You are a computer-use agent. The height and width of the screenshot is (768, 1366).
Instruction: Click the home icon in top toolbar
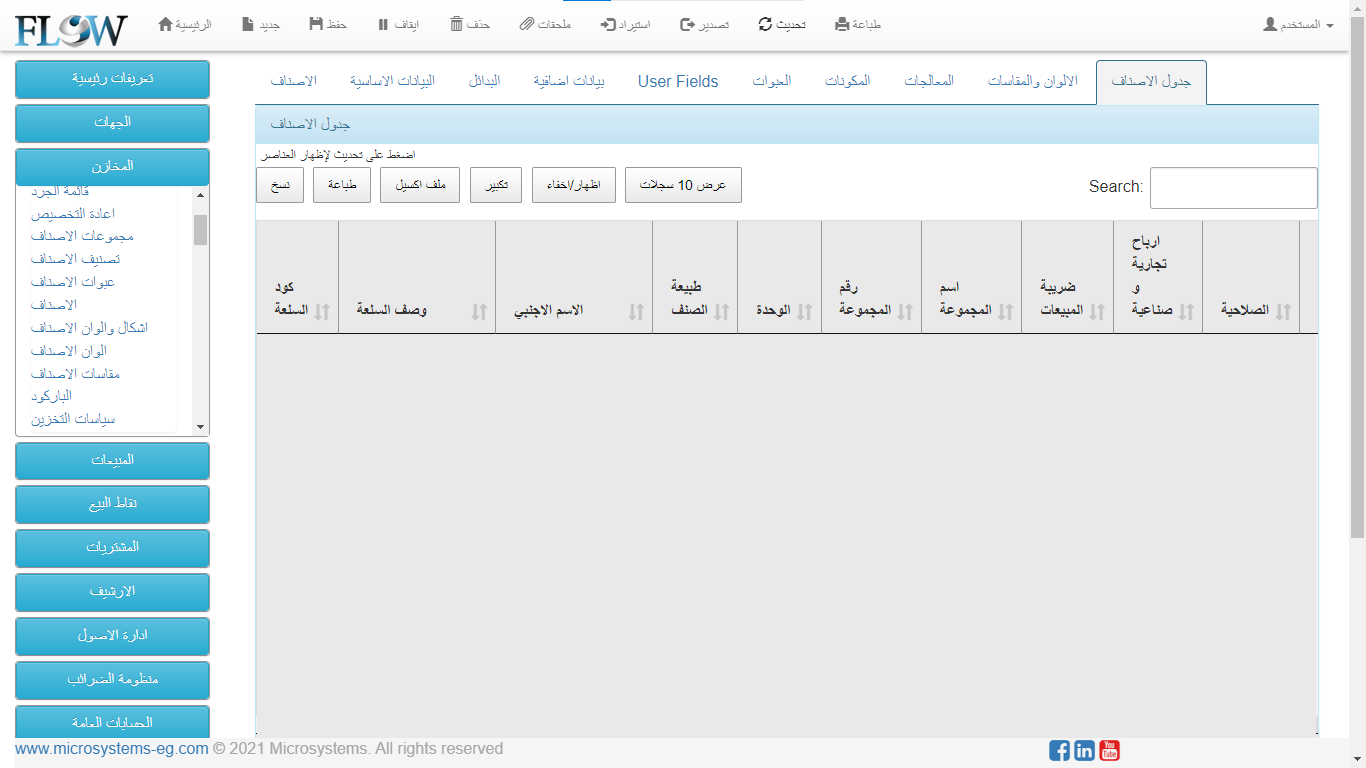(x=166, y=24)
